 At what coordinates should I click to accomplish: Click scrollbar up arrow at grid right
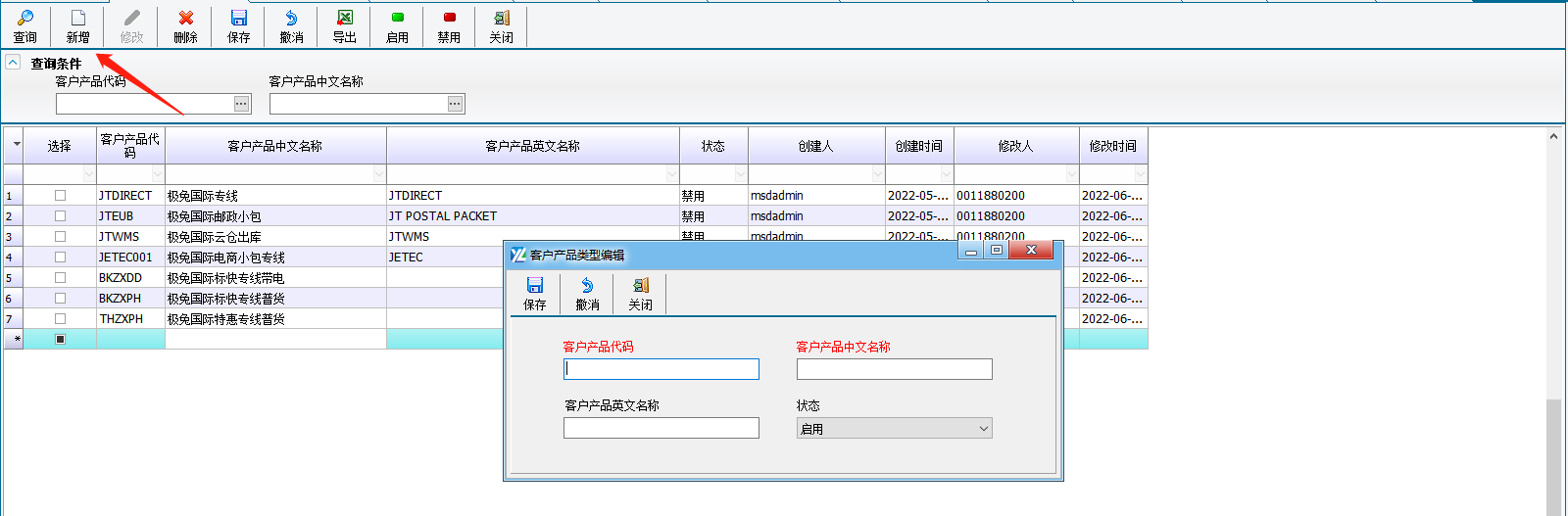tap(1553, 136)
